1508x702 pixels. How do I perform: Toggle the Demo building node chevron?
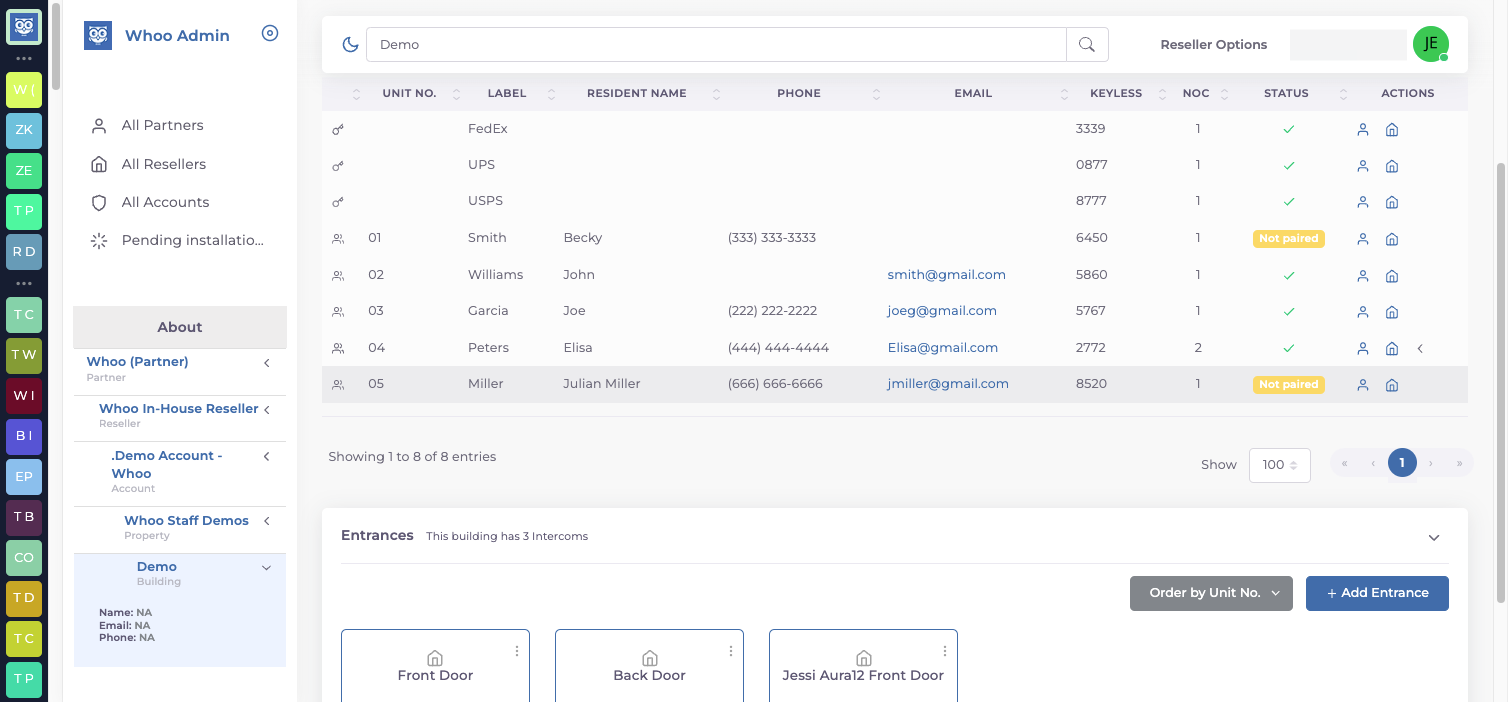[266, 568]
